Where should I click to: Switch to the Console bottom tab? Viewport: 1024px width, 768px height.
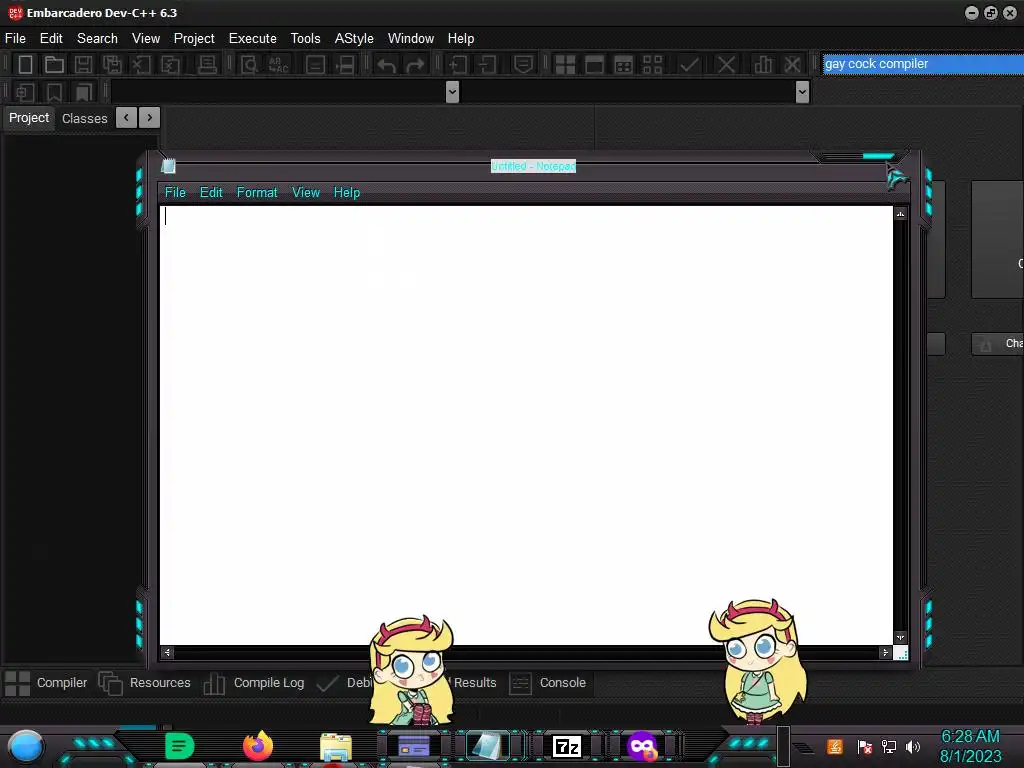click(x=548, y=683)
